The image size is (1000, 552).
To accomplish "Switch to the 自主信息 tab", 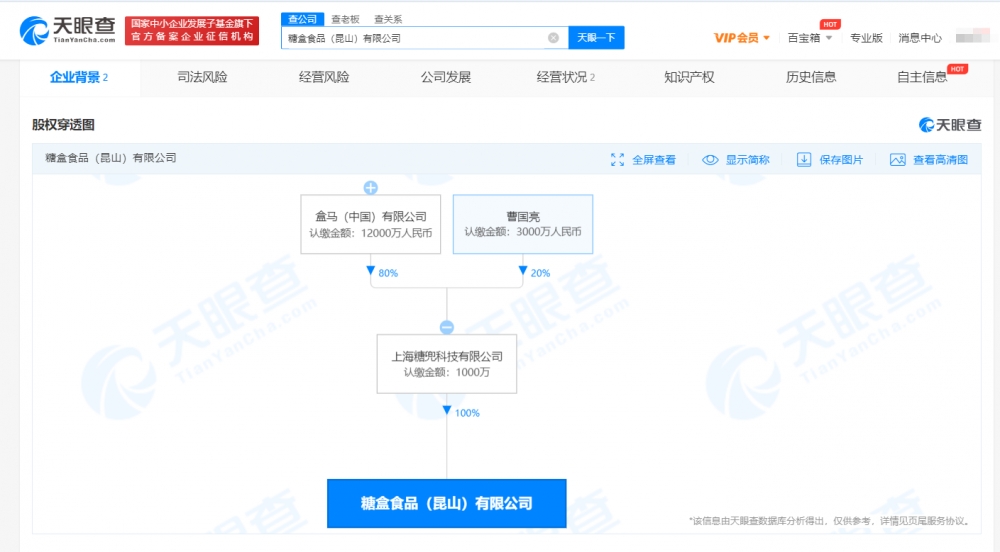I will [922, 77].
